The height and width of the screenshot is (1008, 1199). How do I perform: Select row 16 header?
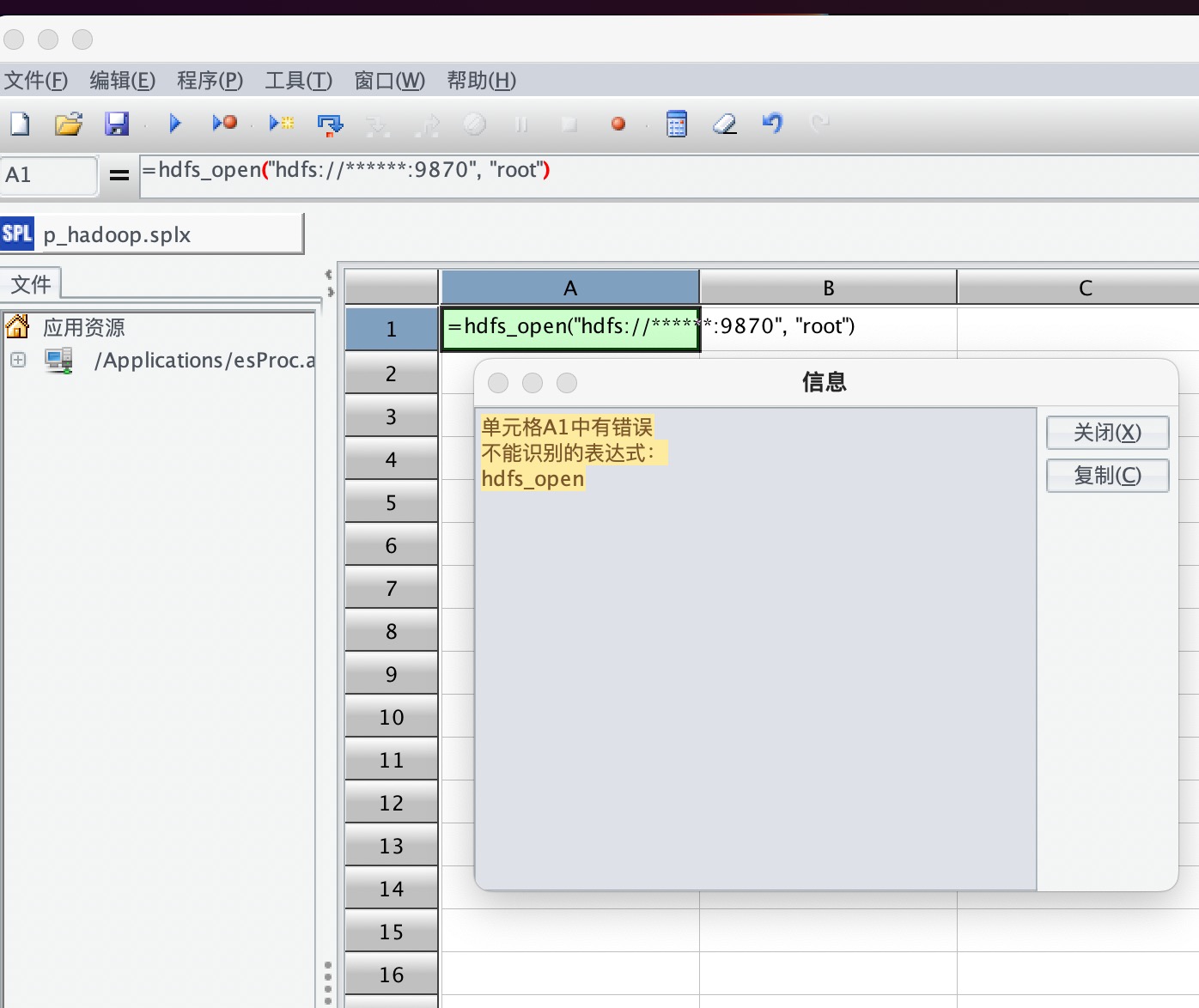(392, 974)
